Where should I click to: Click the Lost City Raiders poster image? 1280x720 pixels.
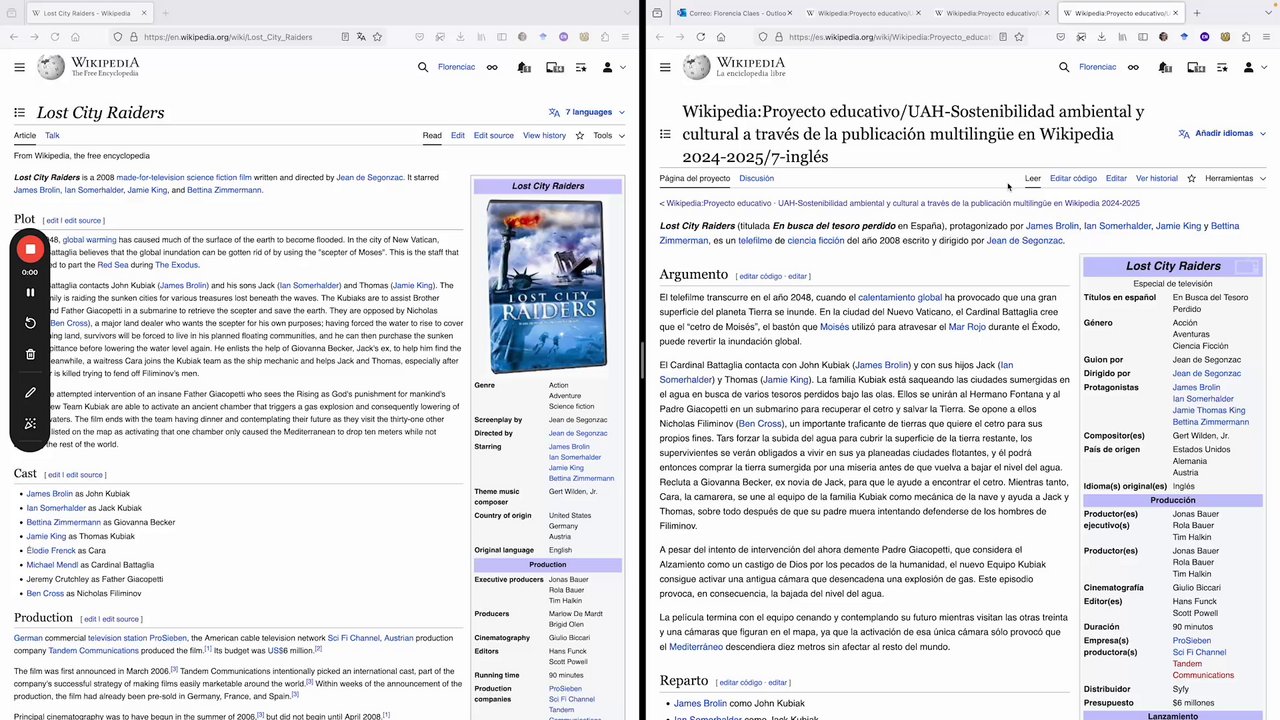click(x=547, y=286)
